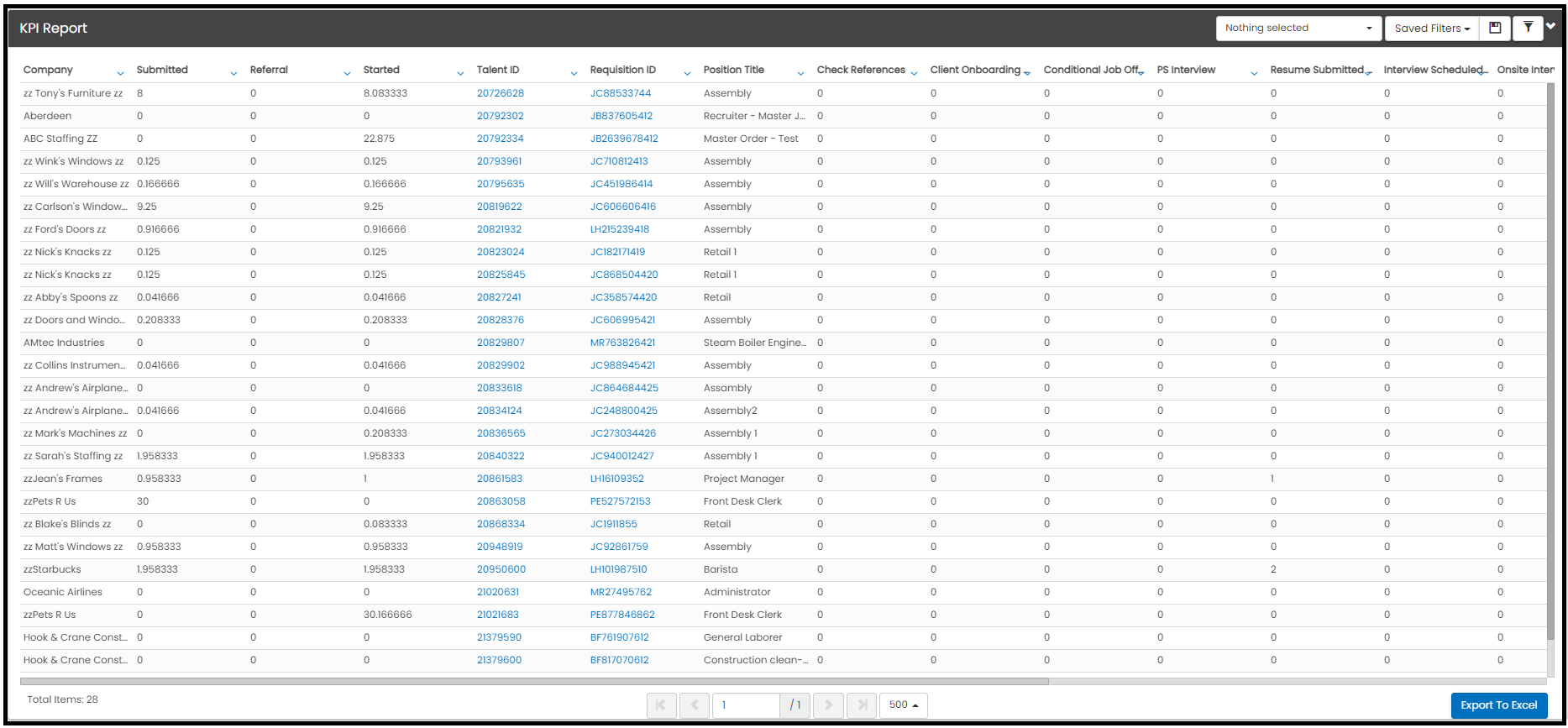
Task: Sort by the Resume Submitted column header
Action: tap(1317, 70)
